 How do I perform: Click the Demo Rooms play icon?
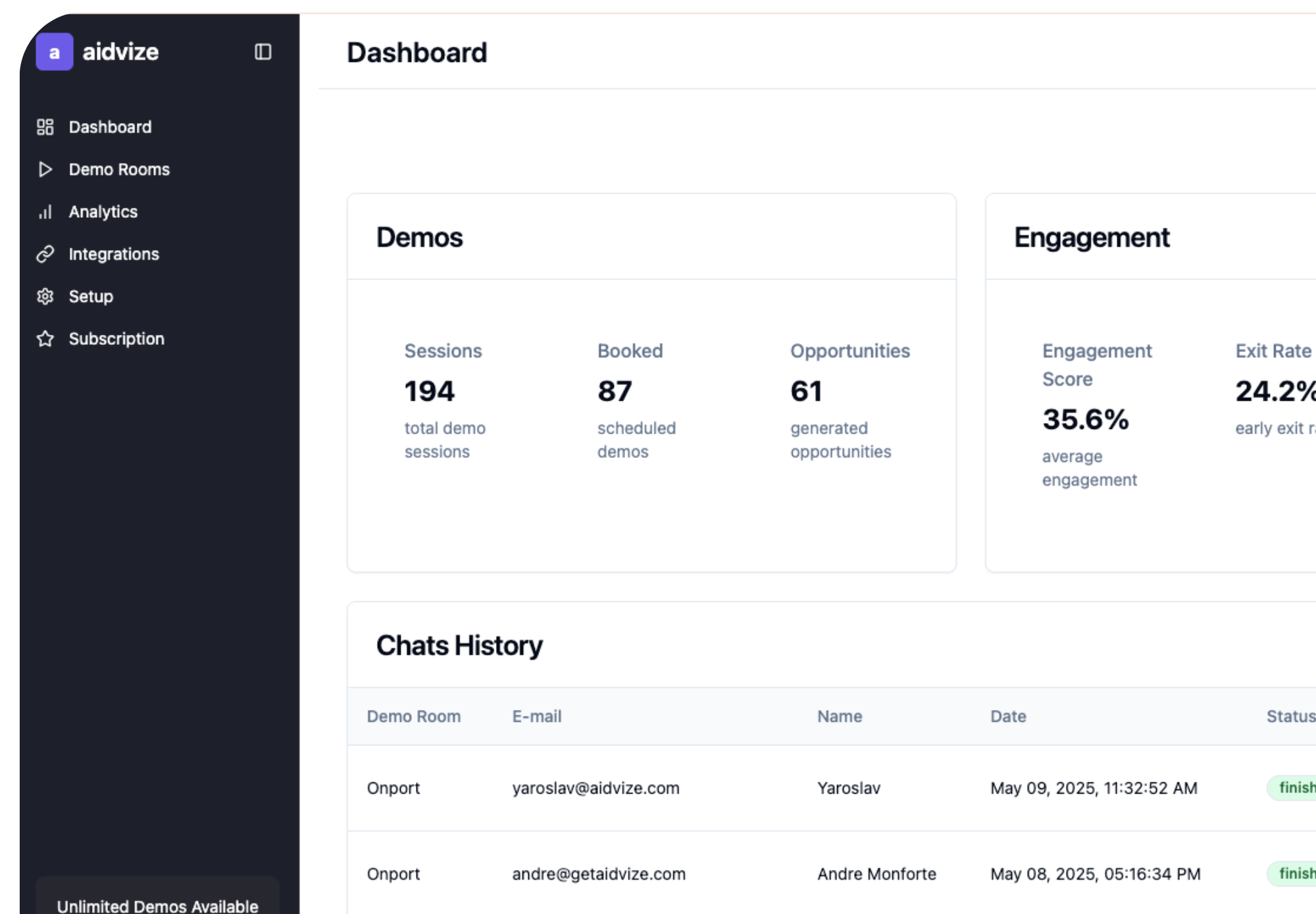[45, 170]
